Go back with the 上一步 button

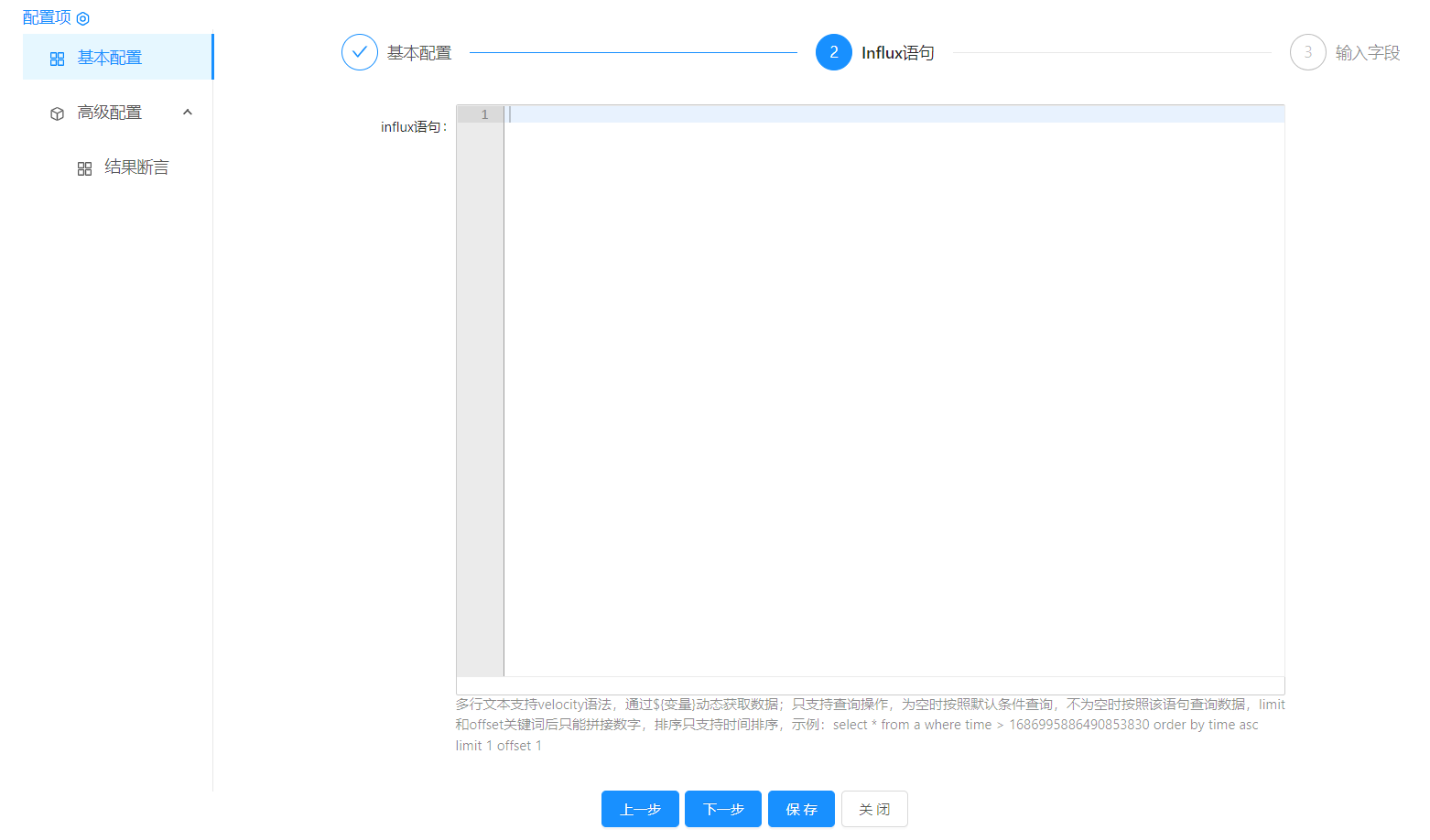[640, 809]
